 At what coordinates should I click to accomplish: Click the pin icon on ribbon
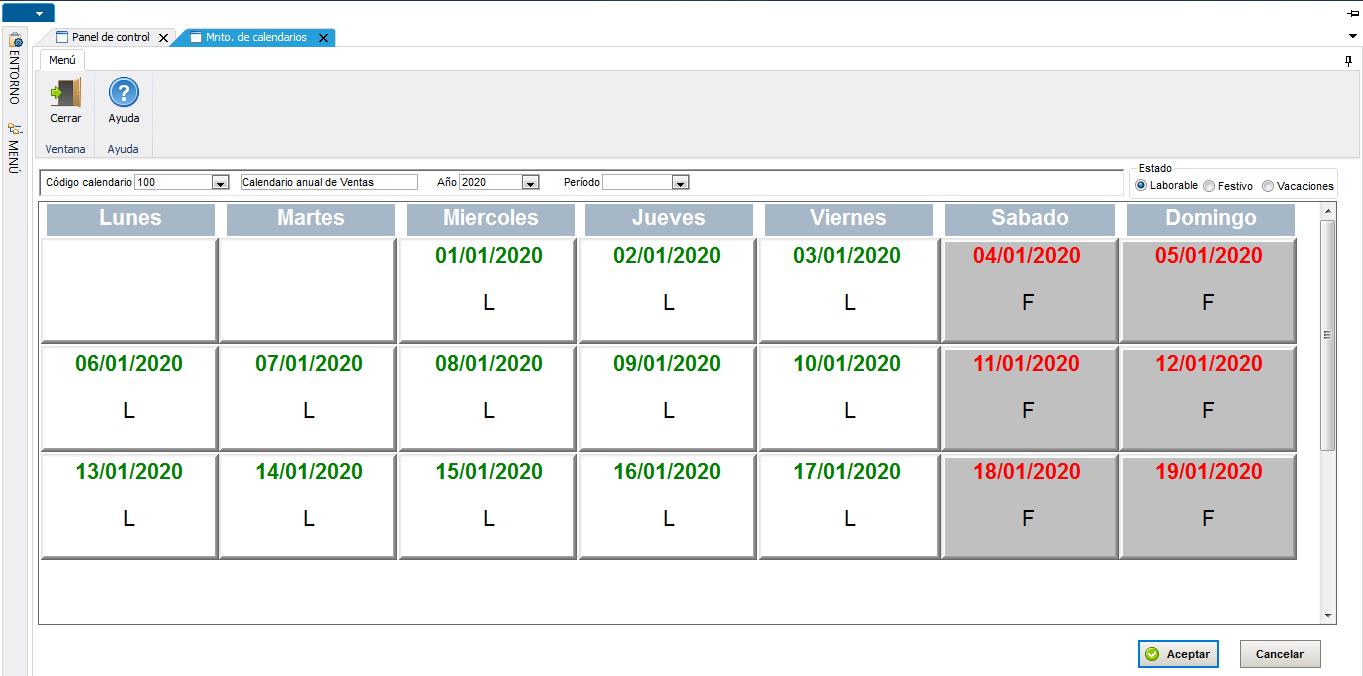tap(1348, 61)
